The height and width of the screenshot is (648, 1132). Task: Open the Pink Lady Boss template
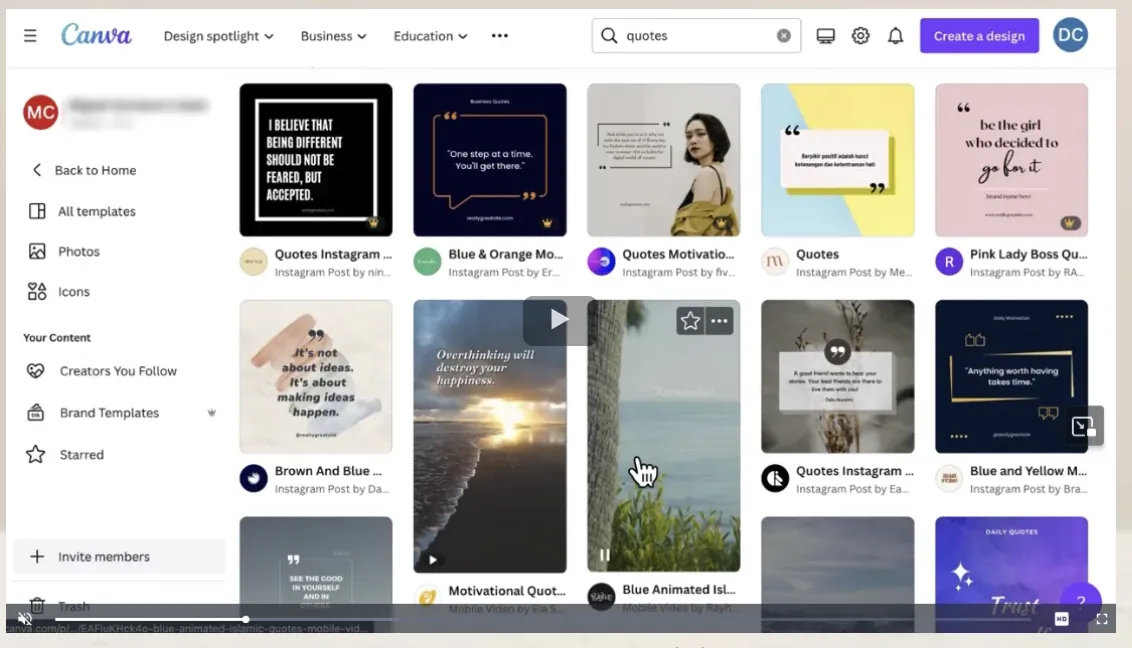tap(1011, 159)
